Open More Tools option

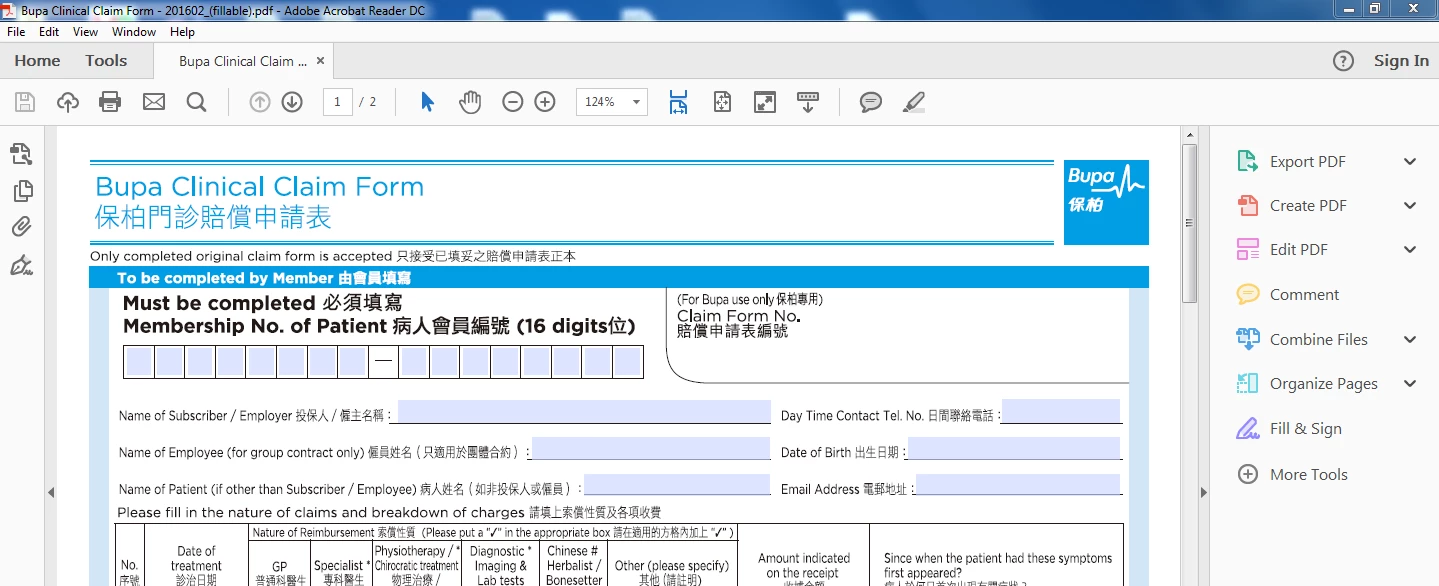click(1308, 475)
